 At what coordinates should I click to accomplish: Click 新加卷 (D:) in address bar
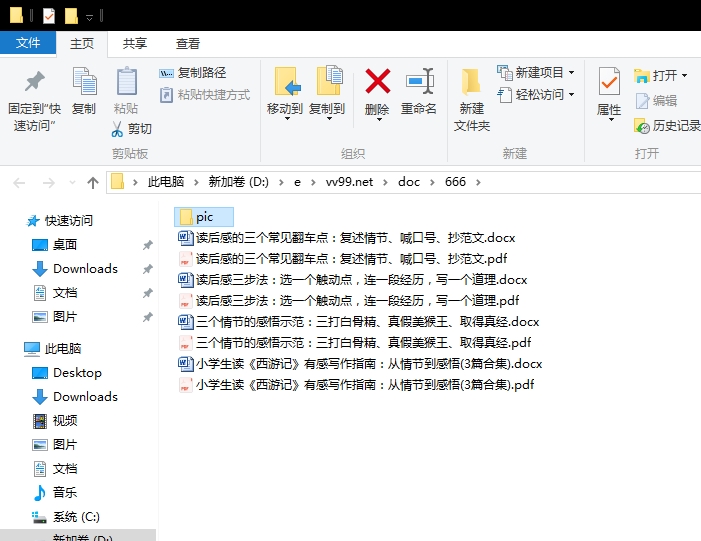tap(238, 182)
